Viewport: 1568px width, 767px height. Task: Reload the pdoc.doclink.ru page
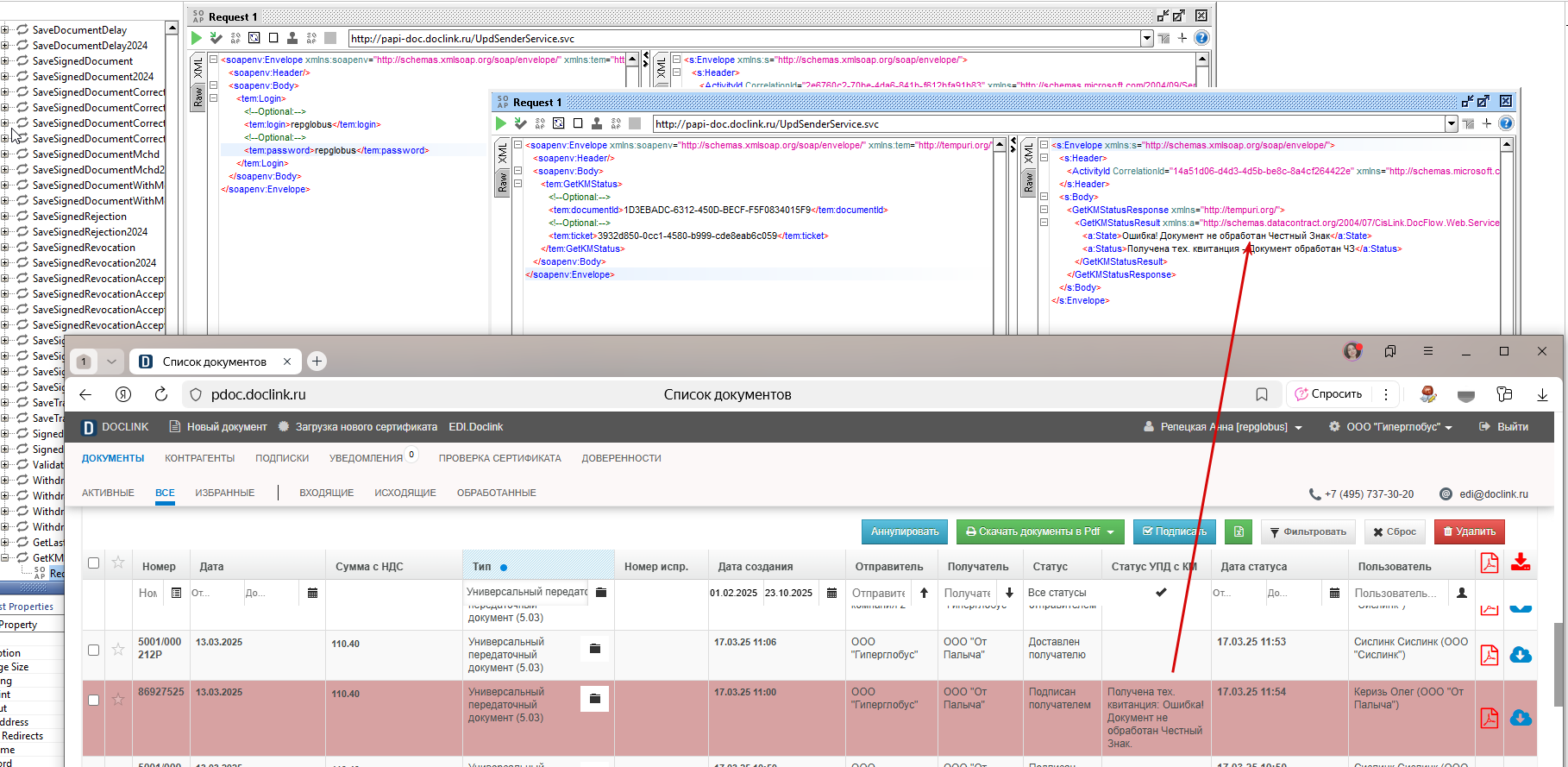(161, 394)
